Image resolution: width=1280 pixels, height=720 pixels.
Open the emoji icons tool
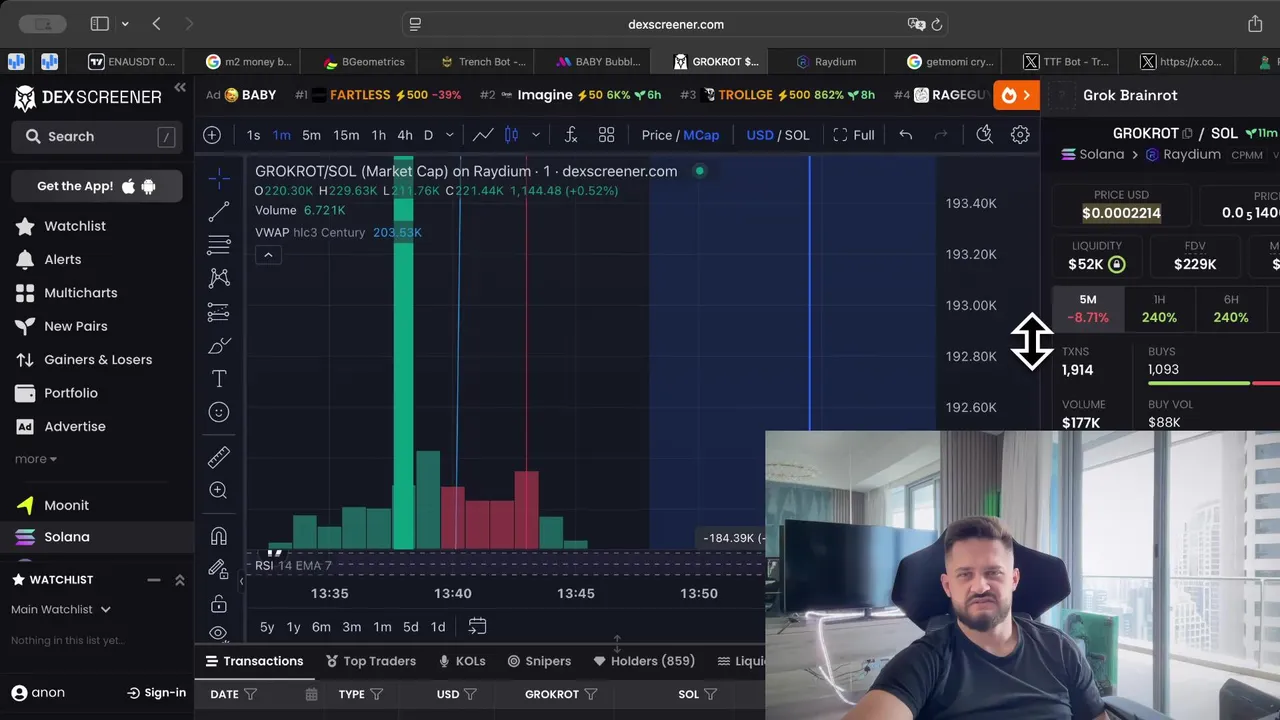point(219,412)
